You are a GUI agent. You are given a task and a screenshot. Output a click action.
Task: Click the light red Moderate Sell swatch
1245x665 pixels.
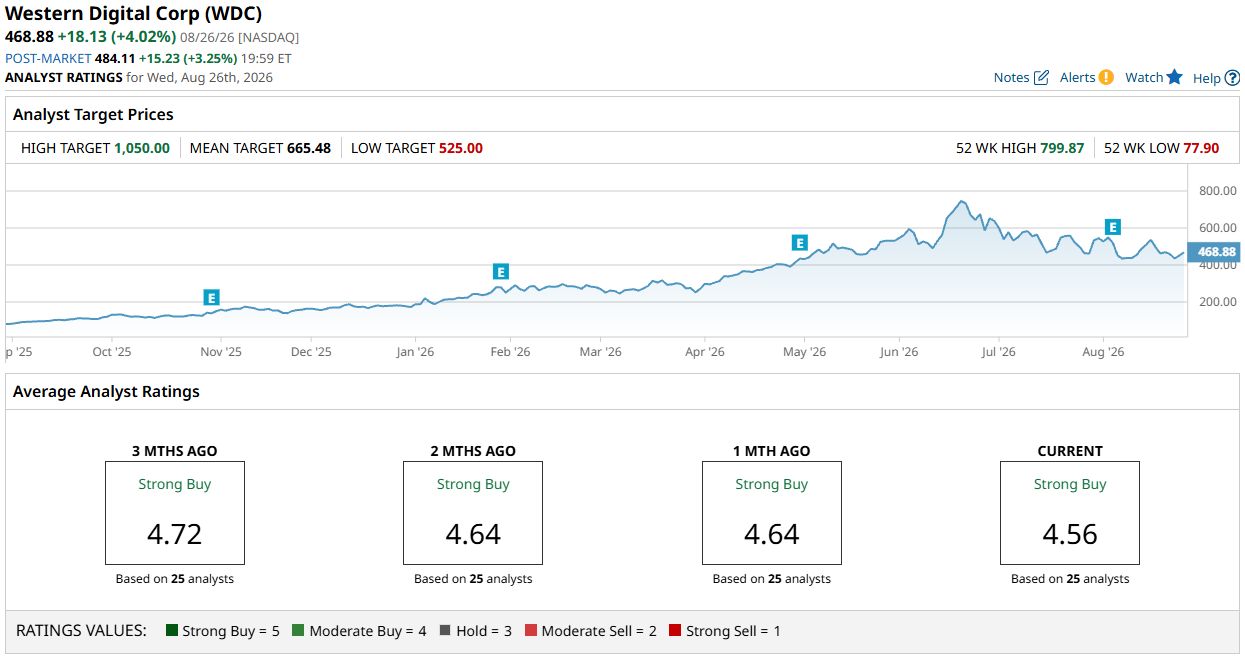[531, 631]
